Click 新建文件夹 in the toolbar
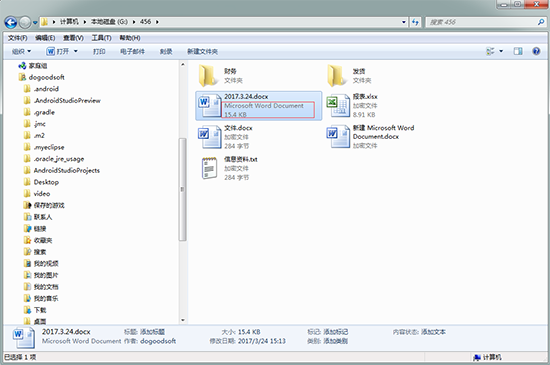Viewport: 550px width, 365px height. [202, 52]
